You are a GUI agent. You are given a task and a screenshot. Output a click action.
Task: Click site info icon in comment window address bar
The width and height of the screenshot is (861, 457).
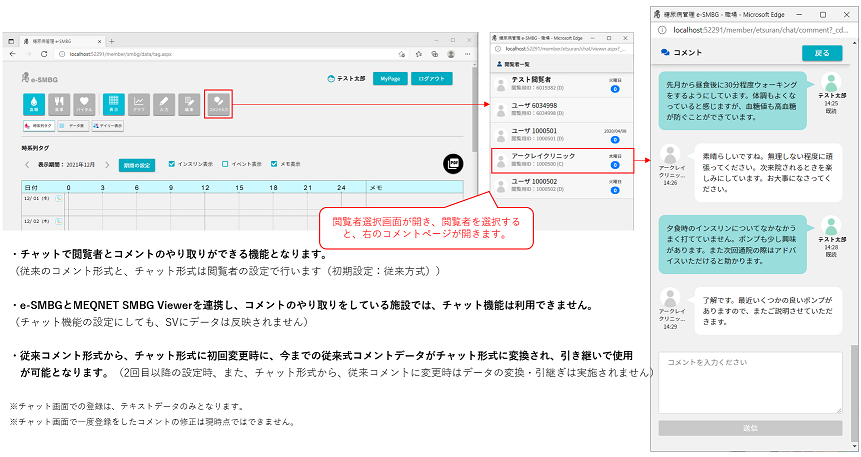click(662, 30)
